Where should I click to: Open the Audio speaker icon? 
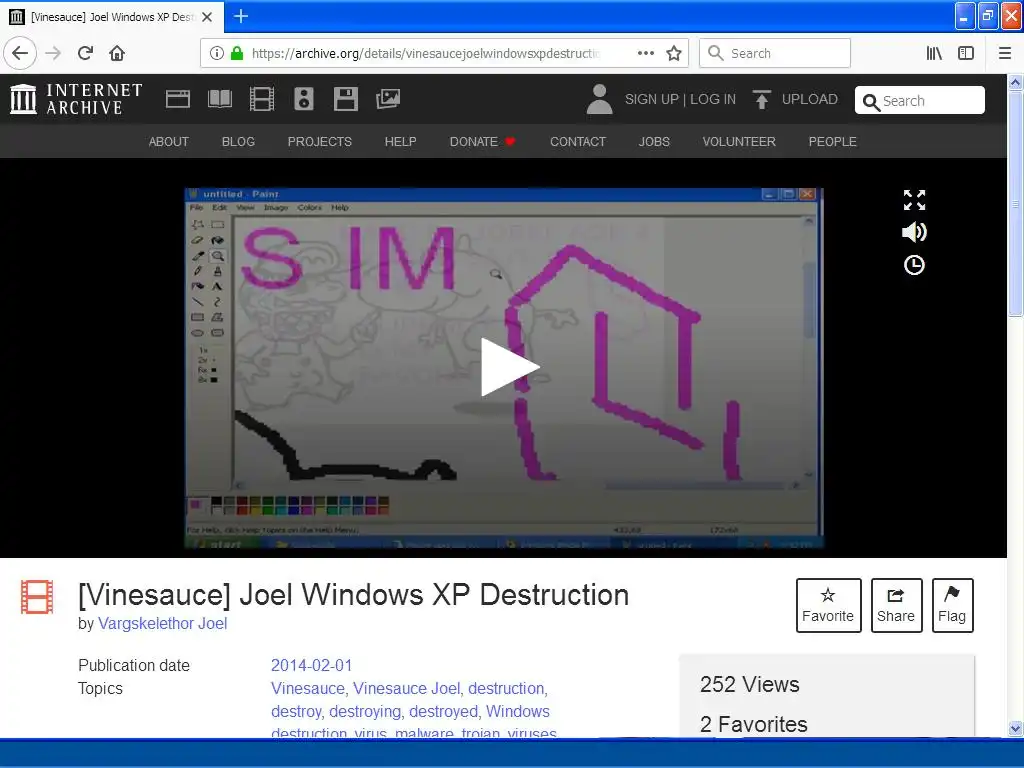(x=304, y=99)
